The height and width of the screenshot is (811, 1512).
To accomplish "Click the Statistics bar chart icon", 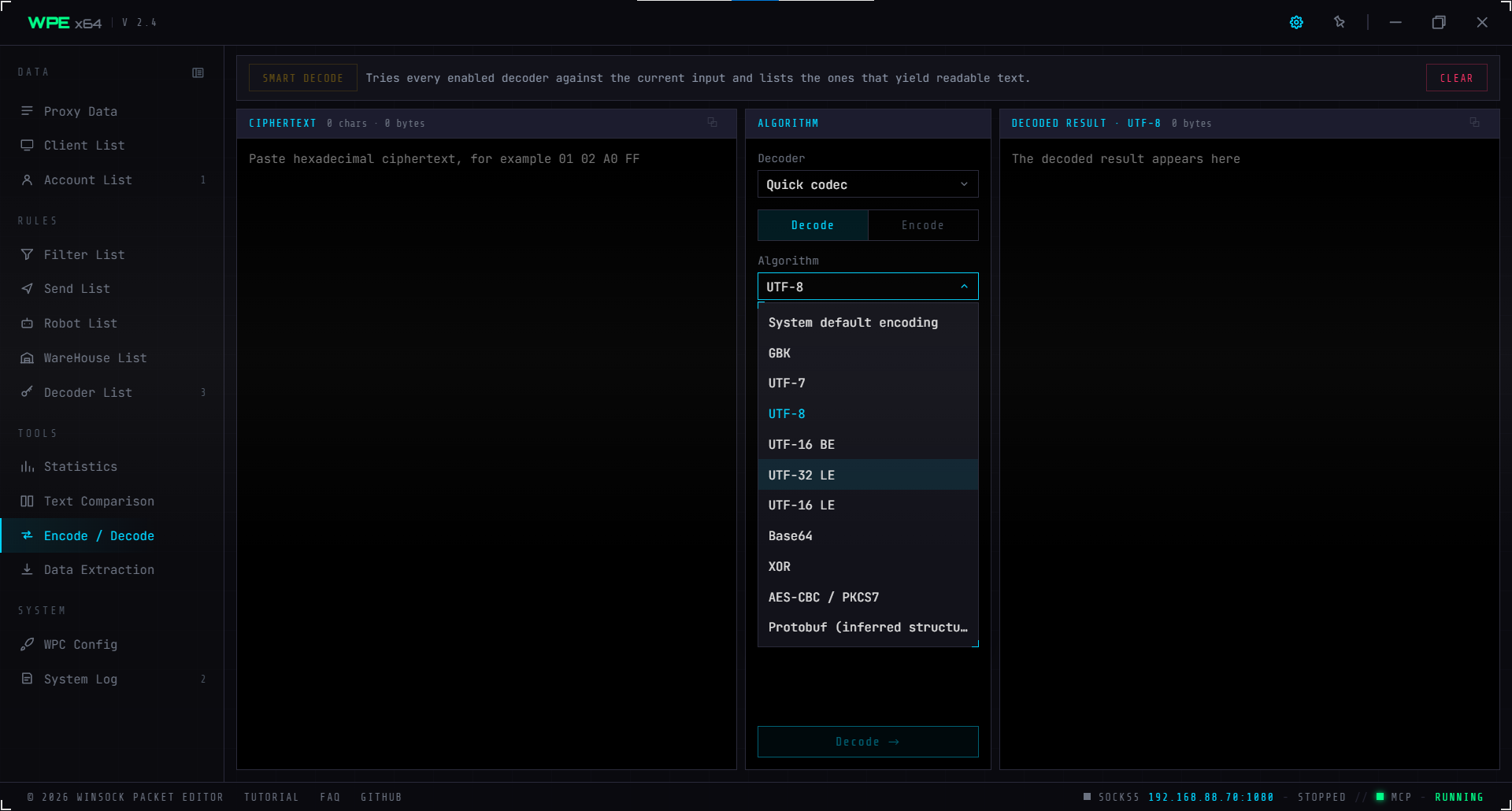I will [x=27, y=466].
